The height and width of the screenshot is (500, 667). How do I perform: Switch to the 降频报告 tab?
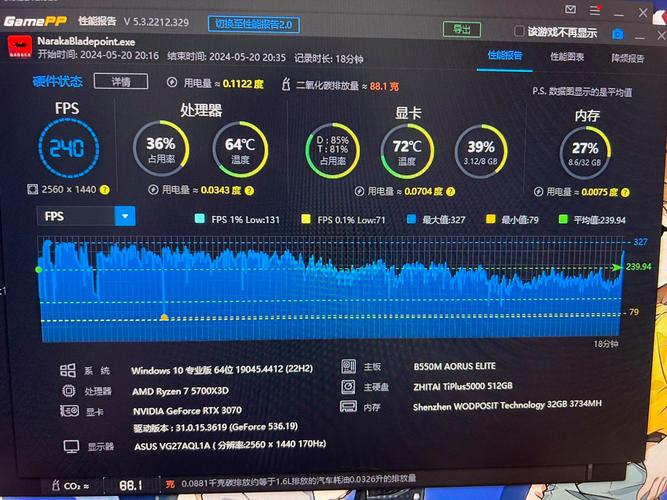point(627,57)
